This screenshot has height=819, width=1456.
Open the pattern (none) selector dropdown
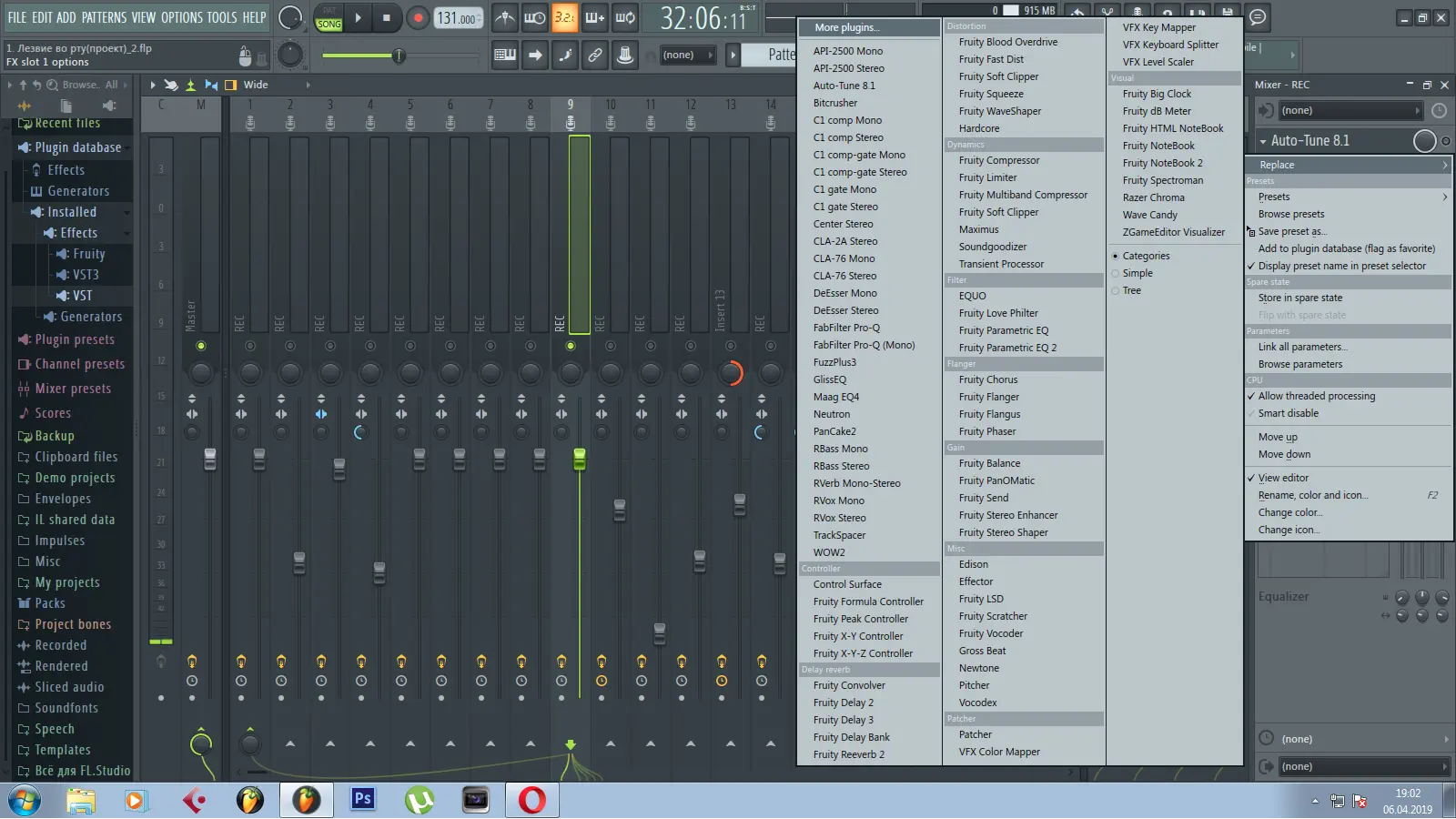[689, 56]
